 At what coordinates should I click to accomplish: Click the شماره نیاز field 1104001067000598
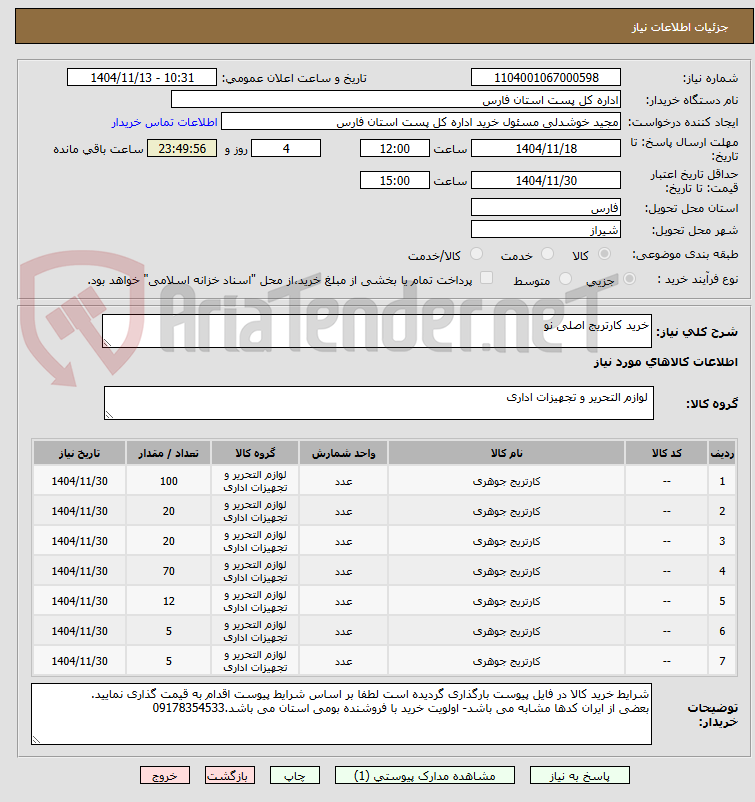point(546,77)
